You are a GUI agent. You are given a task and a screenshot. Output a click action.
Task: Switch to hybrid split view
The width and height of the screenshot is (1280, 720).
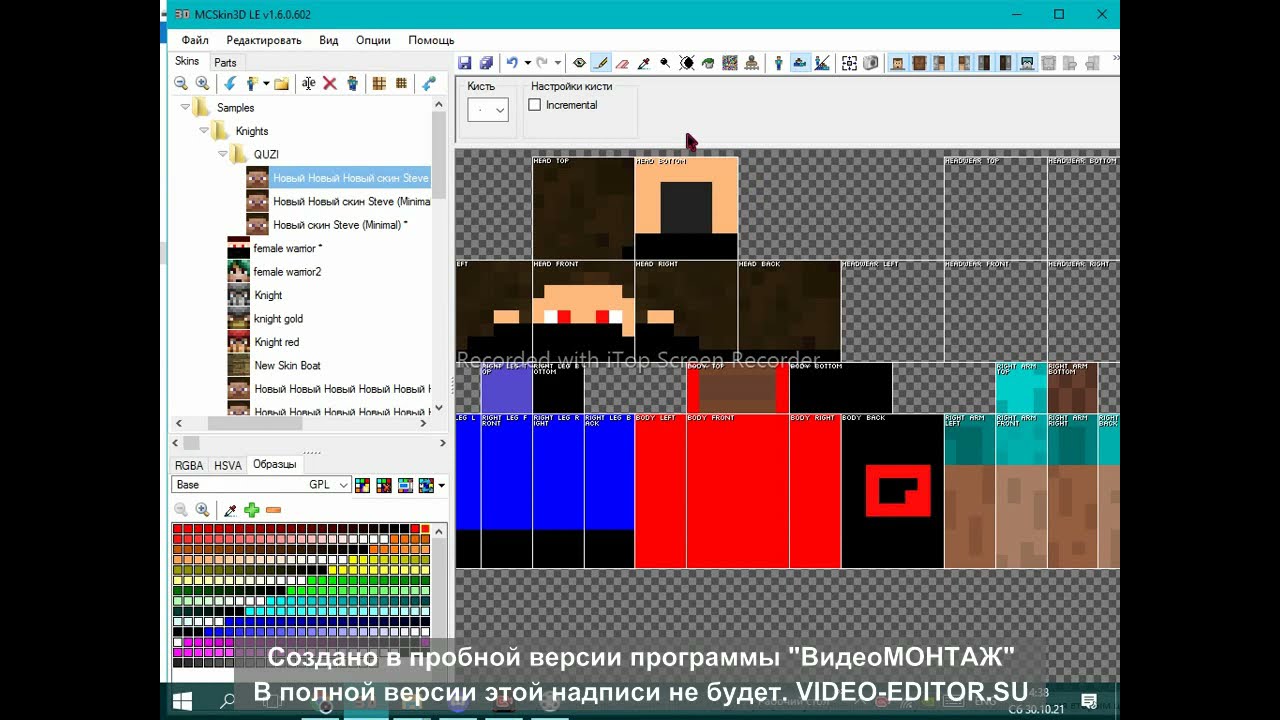click(822, 63)
